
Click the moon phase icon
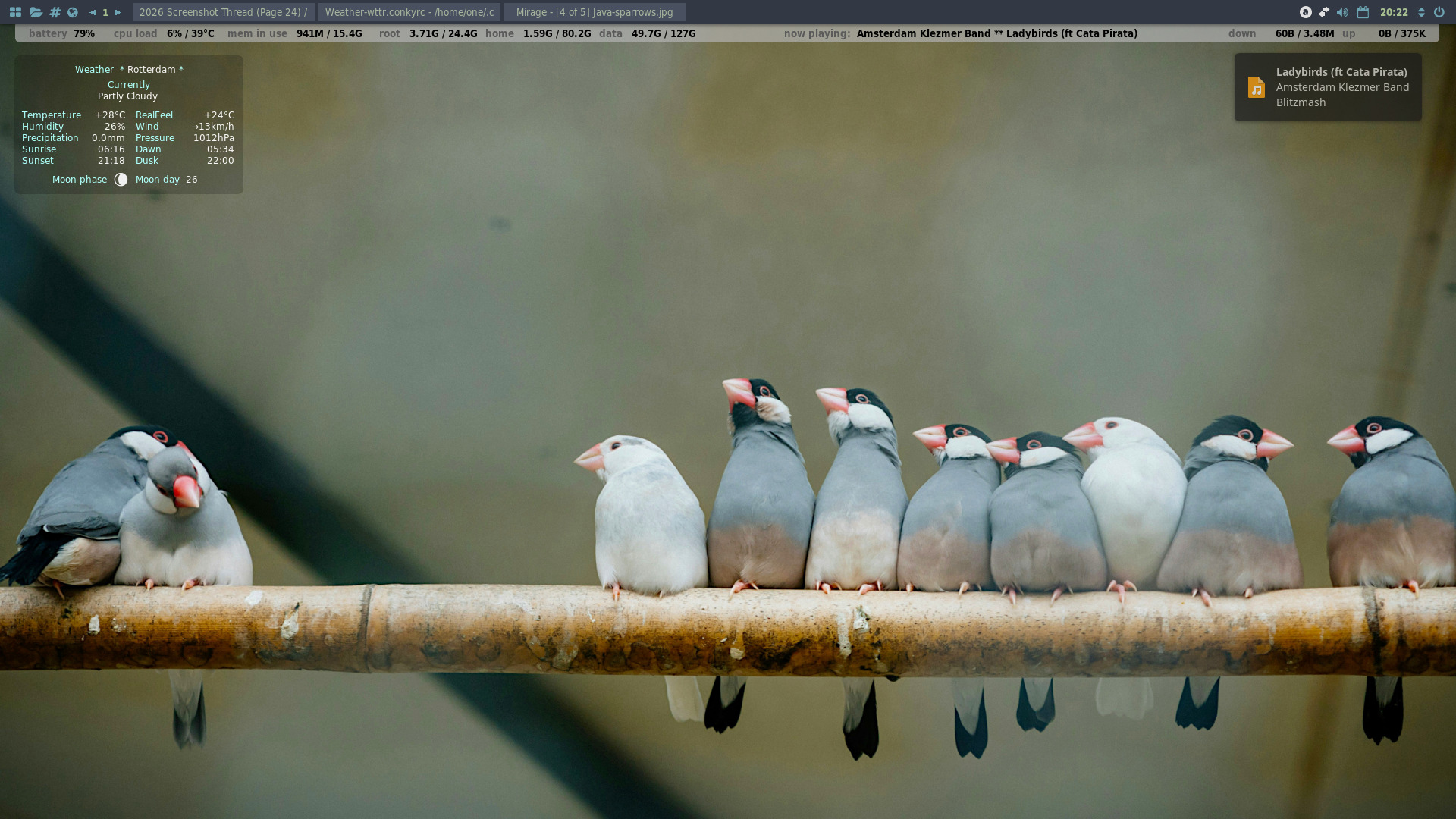coord(121,180)
